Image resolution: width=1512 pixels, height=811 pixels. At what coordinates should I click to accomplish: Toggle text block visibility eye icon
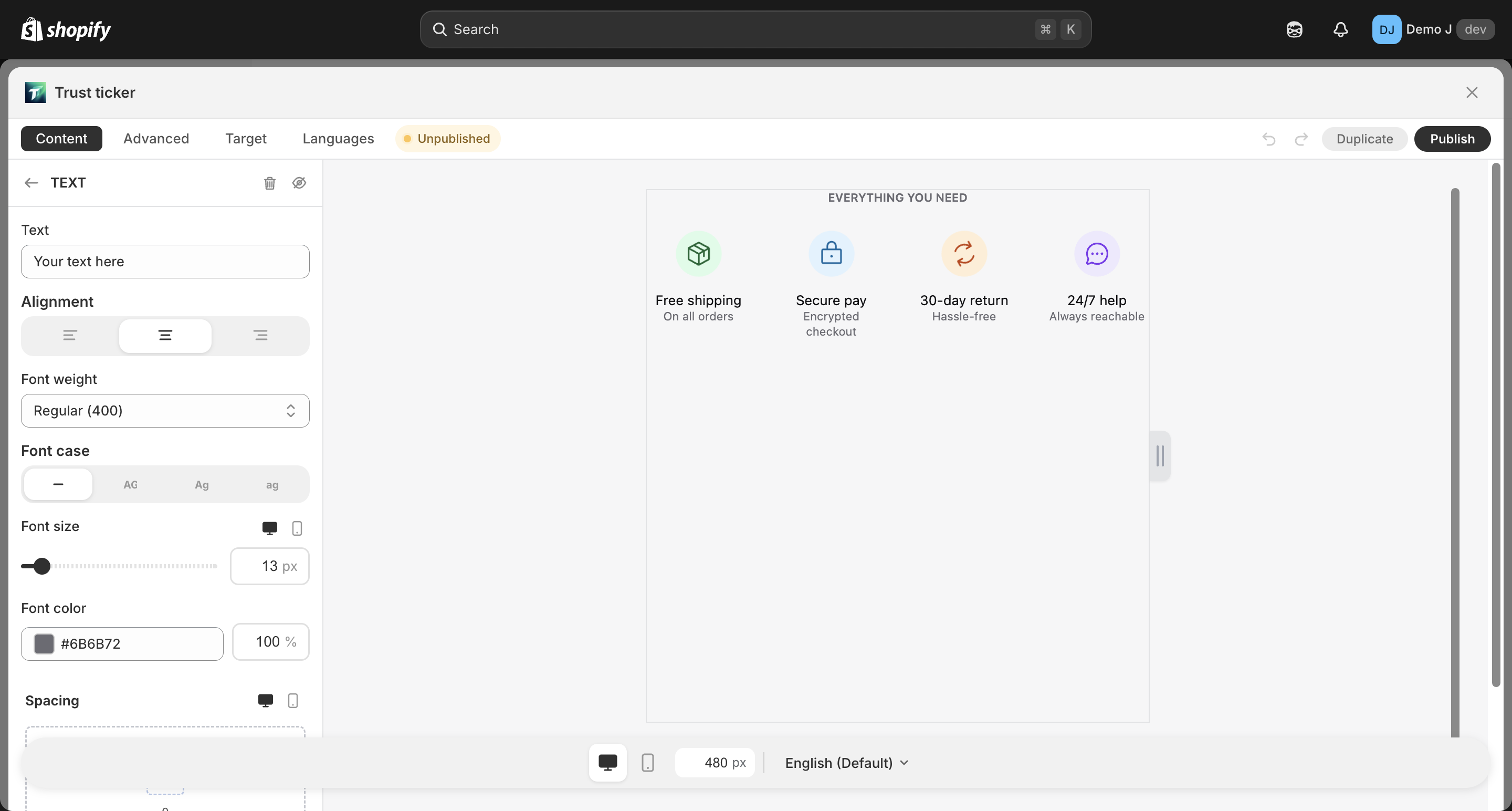point(299,183)
